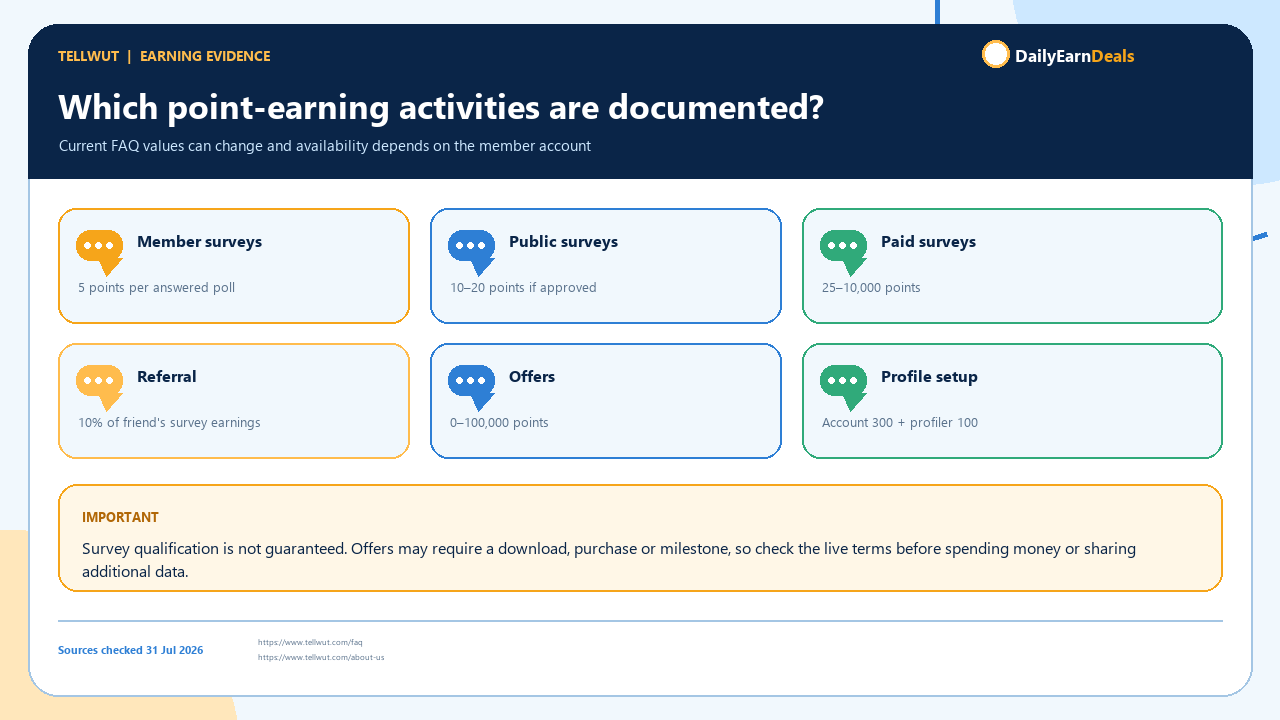Viewport: 1280px width, 720px height.
Task: Click the DailyEarnDeals brand name
Action: 1075,56
